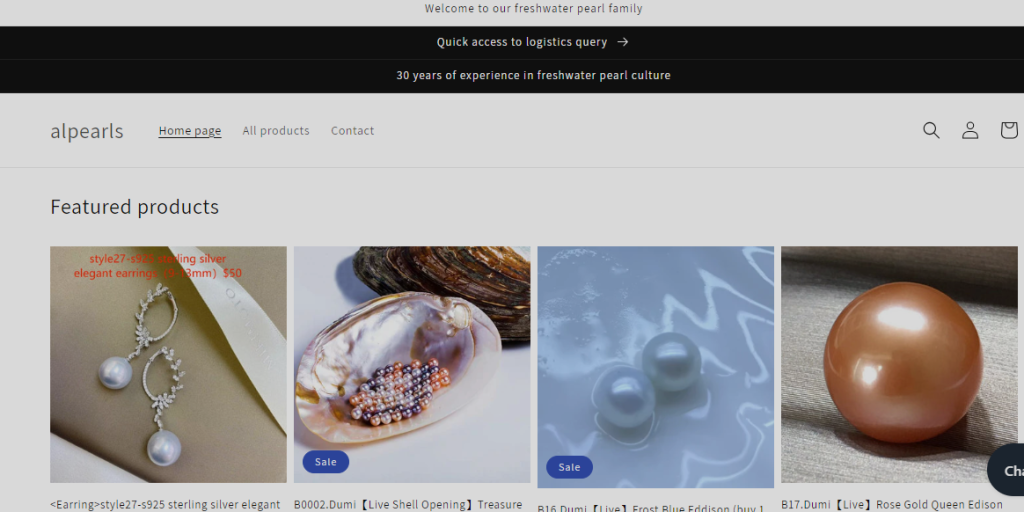Open the account login icon
The height and width of the screenshot is (512, 1024).
pos(970,130)
